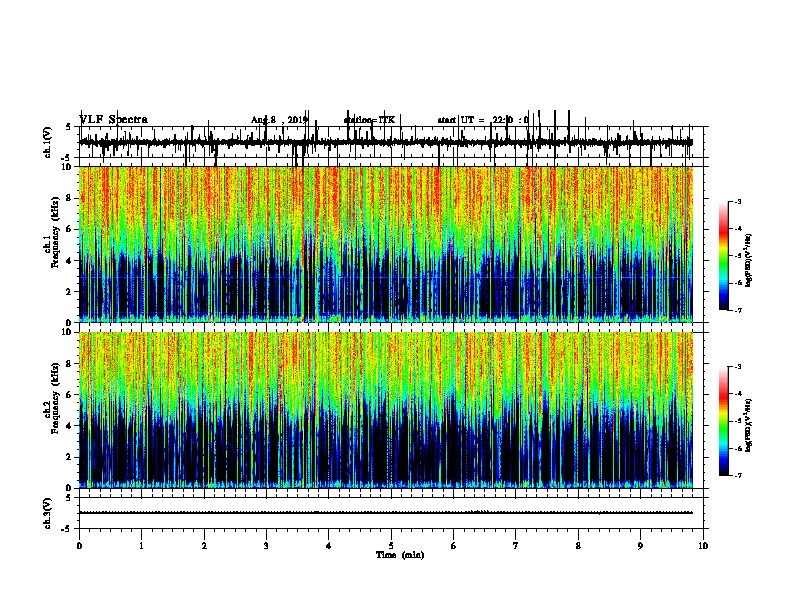Click the ch.2 "Frequency (kHz)" axis label

pos(55,398)
